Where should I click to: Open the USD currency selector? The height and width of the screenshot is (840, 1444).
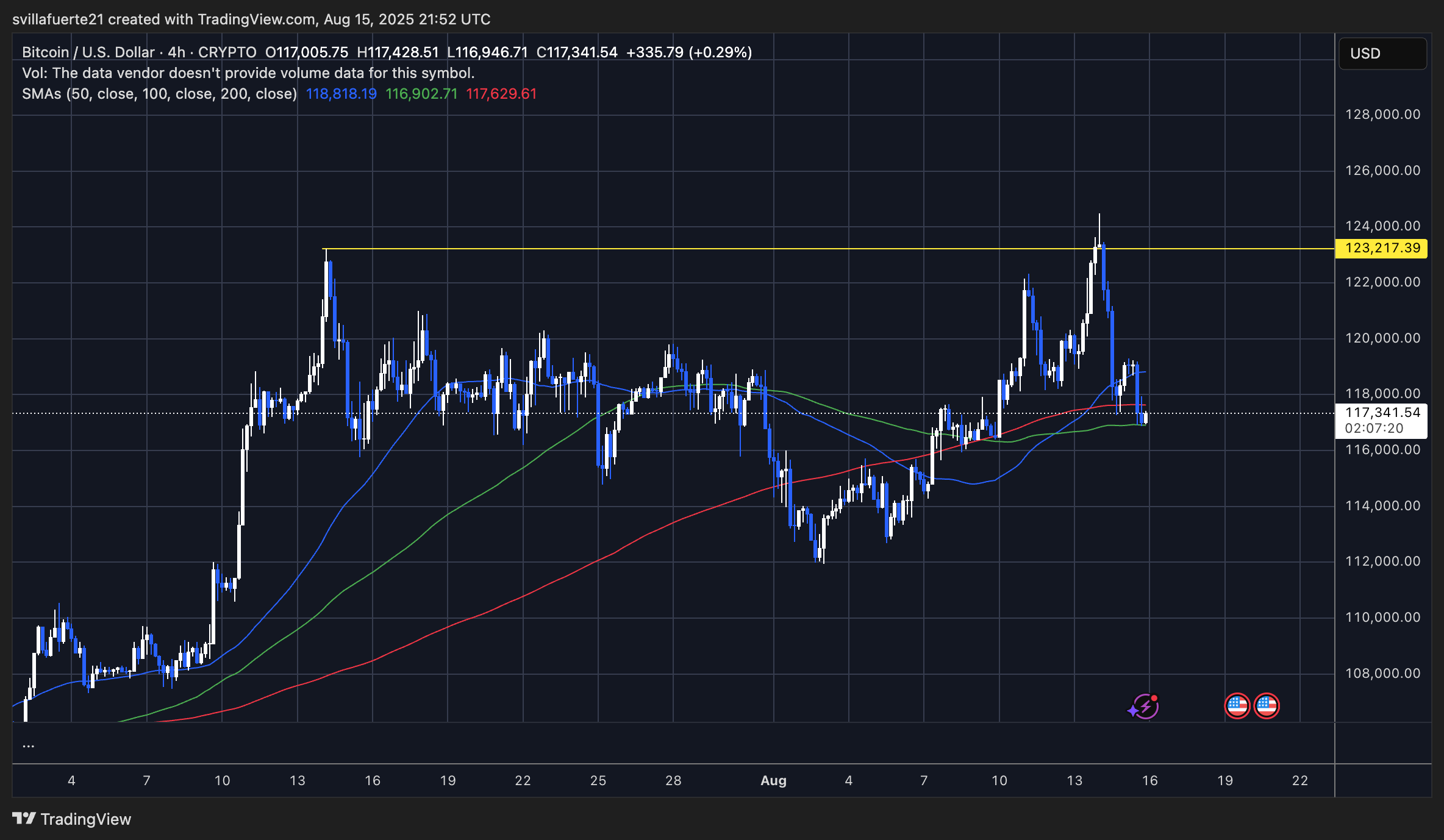1381,54
